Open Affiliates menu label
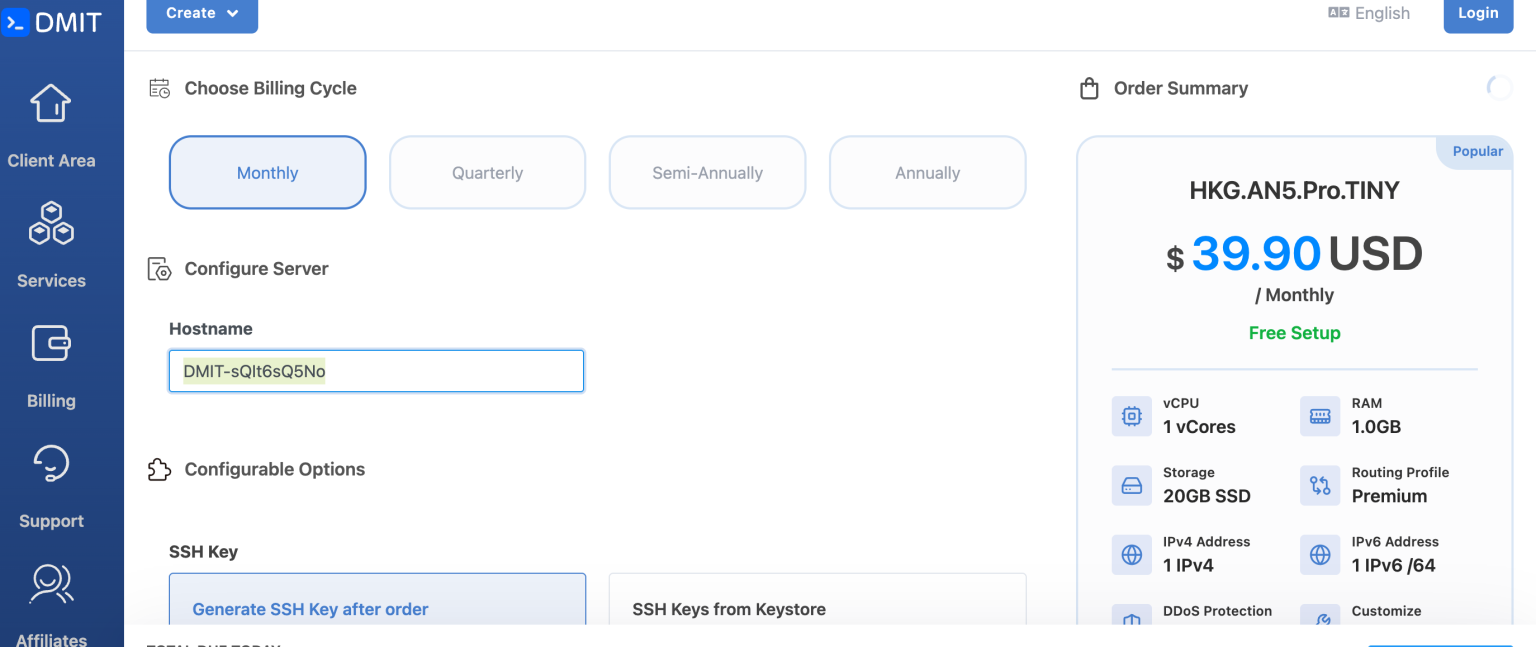Screen dimensions: 1536x647 coord(51,639)
